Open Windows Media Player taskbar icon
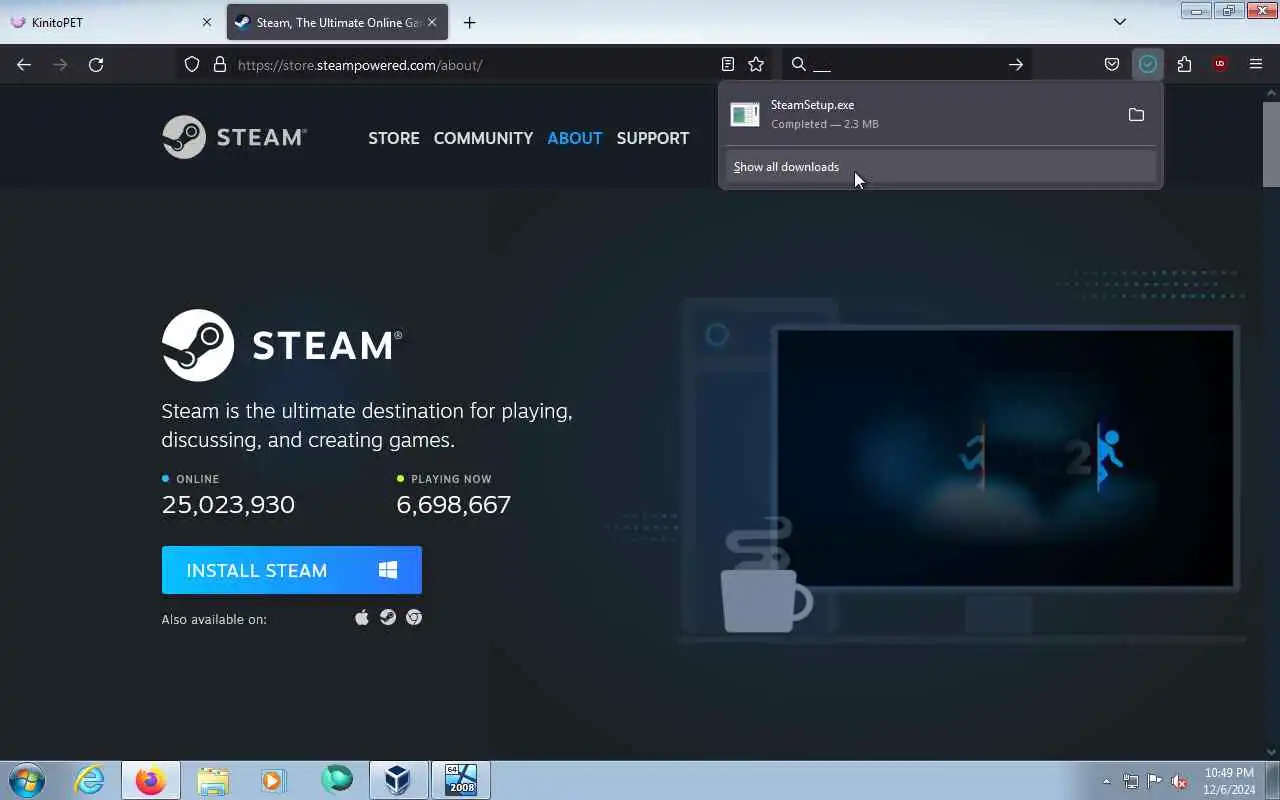The image size is (1280, 800). [274, 780]
